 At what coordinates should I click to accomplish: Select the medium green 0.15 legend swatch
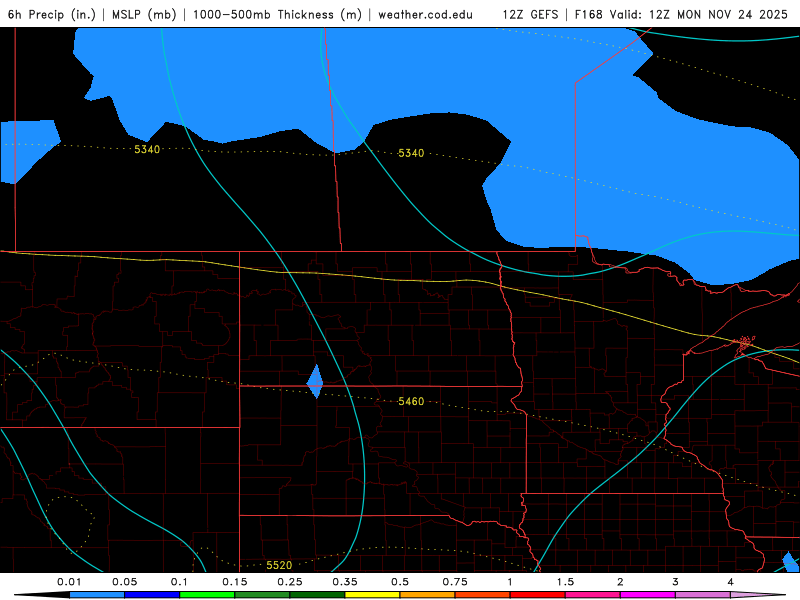(x=262, y=595)
